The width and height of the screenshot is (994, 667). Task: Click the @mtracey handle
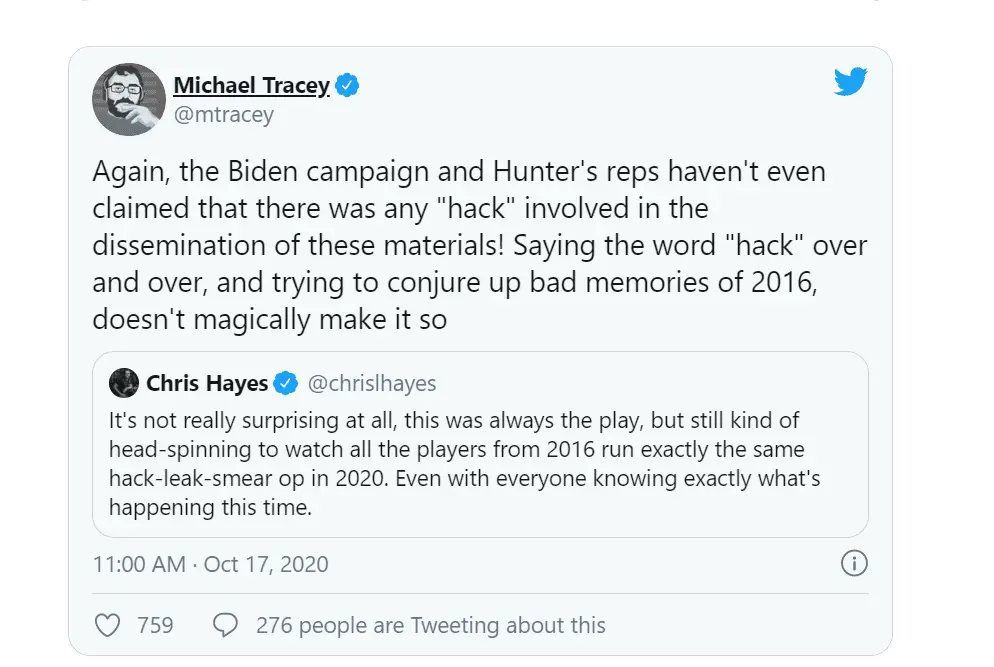point(224,115)
